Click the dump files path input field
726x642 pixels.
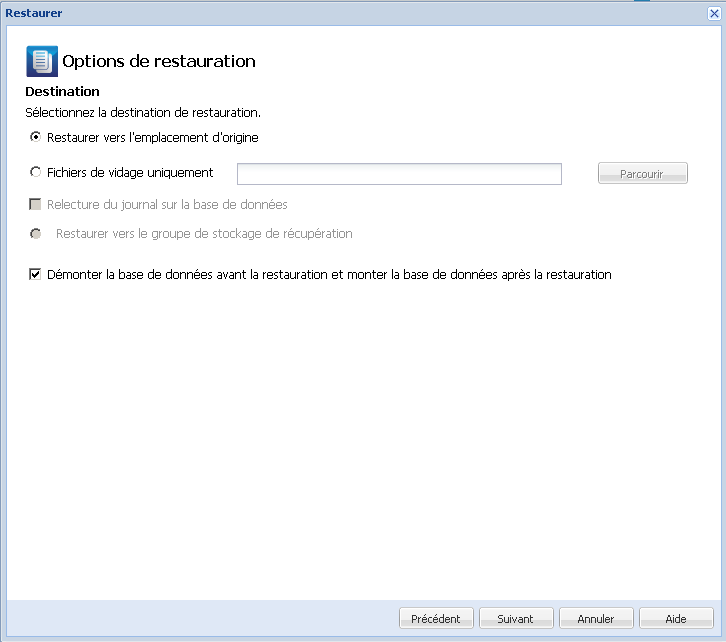coord(399,174)
